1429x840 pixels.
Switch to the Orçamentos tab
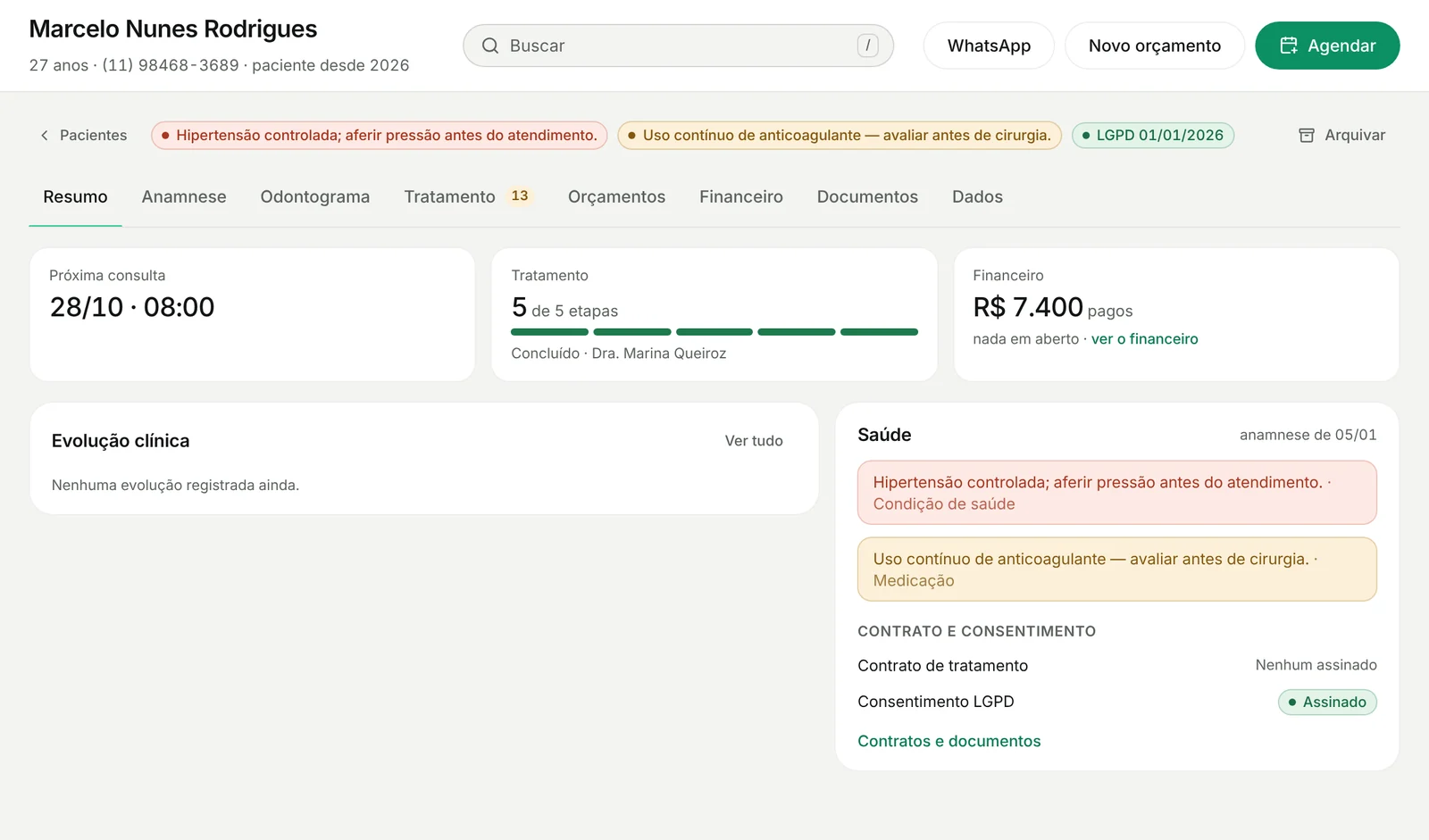coord(616,196)
